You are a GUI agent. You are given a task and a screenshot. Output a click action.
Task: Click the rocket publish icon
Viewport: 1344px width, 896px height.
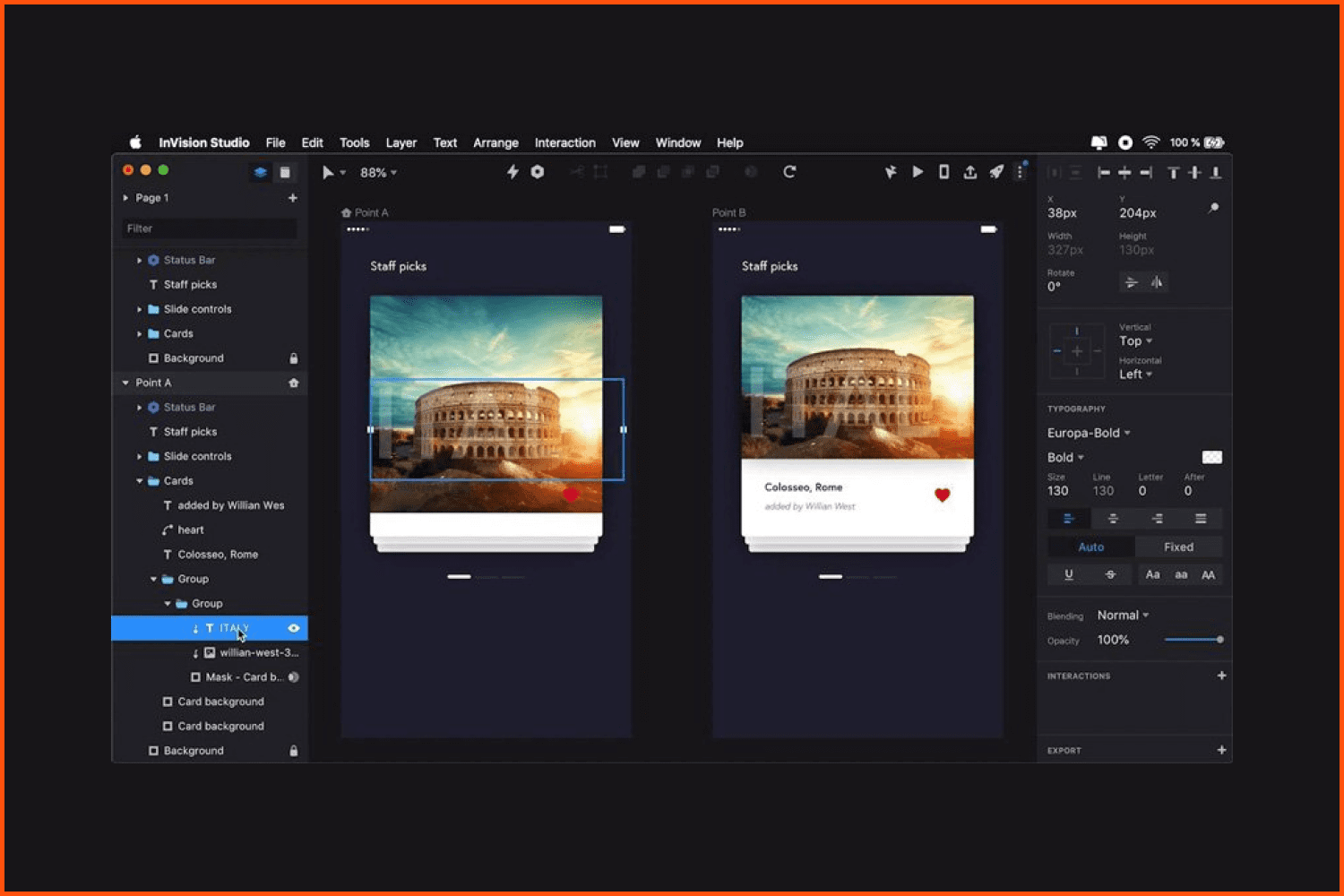coord(996,171)
